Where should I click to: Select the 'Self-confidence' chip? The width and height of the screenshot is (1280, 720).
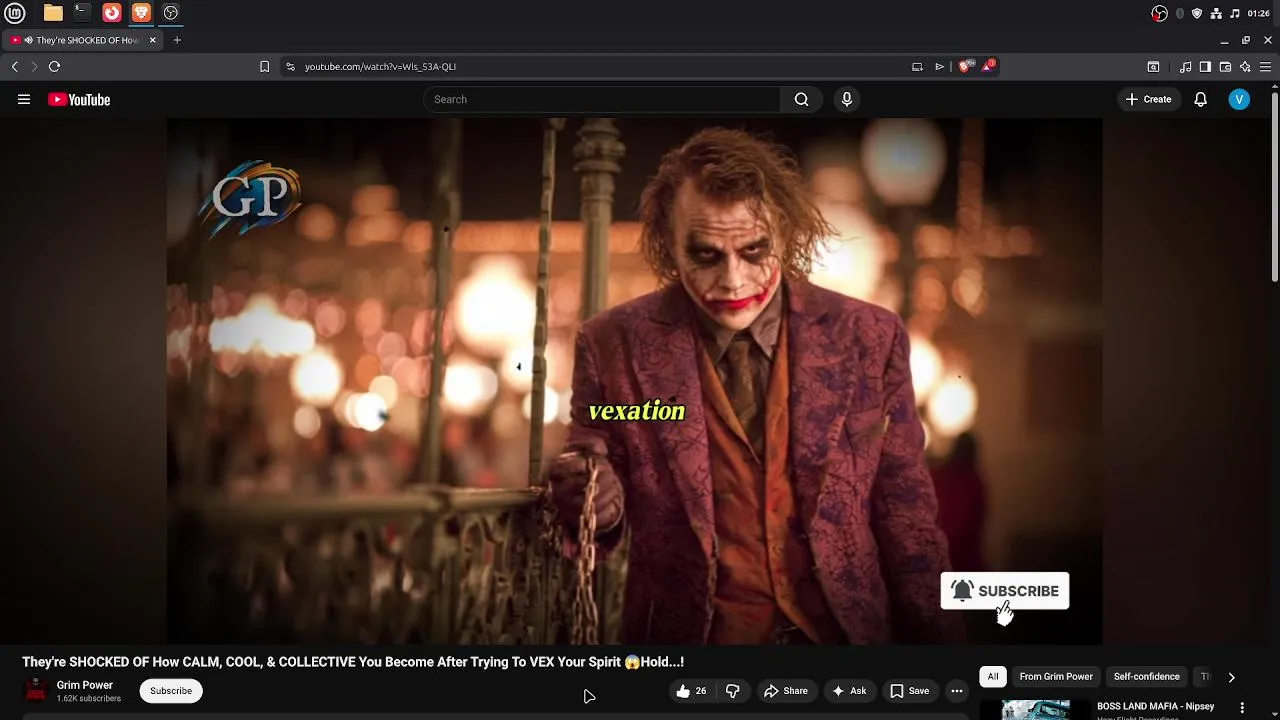1147,677
